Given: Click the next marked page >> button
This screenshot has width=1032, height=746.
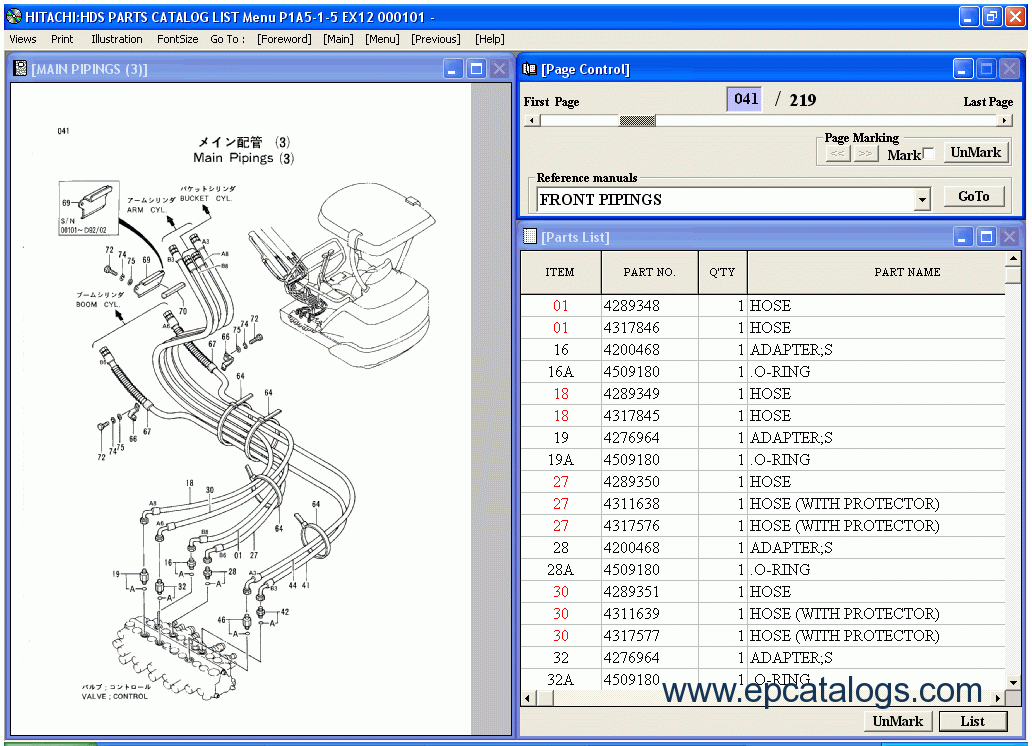Looking at the screenshot, I should click(x=865, y=153).
